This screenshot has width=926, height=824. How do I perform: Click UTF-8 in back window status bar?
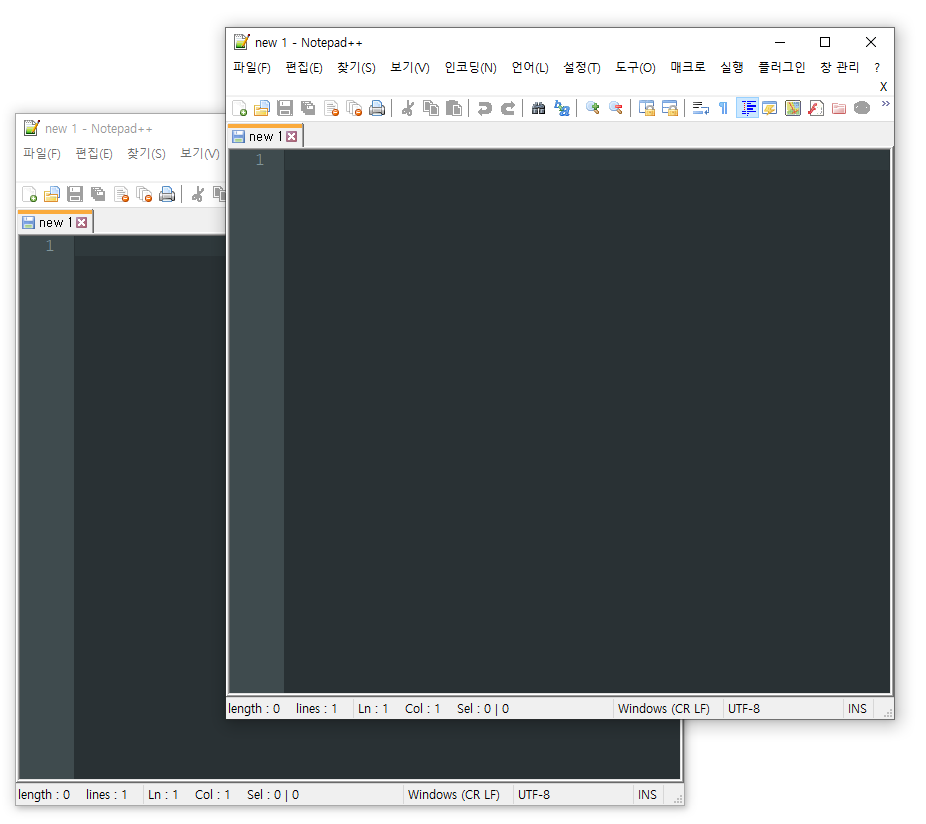tap(534, 794)
